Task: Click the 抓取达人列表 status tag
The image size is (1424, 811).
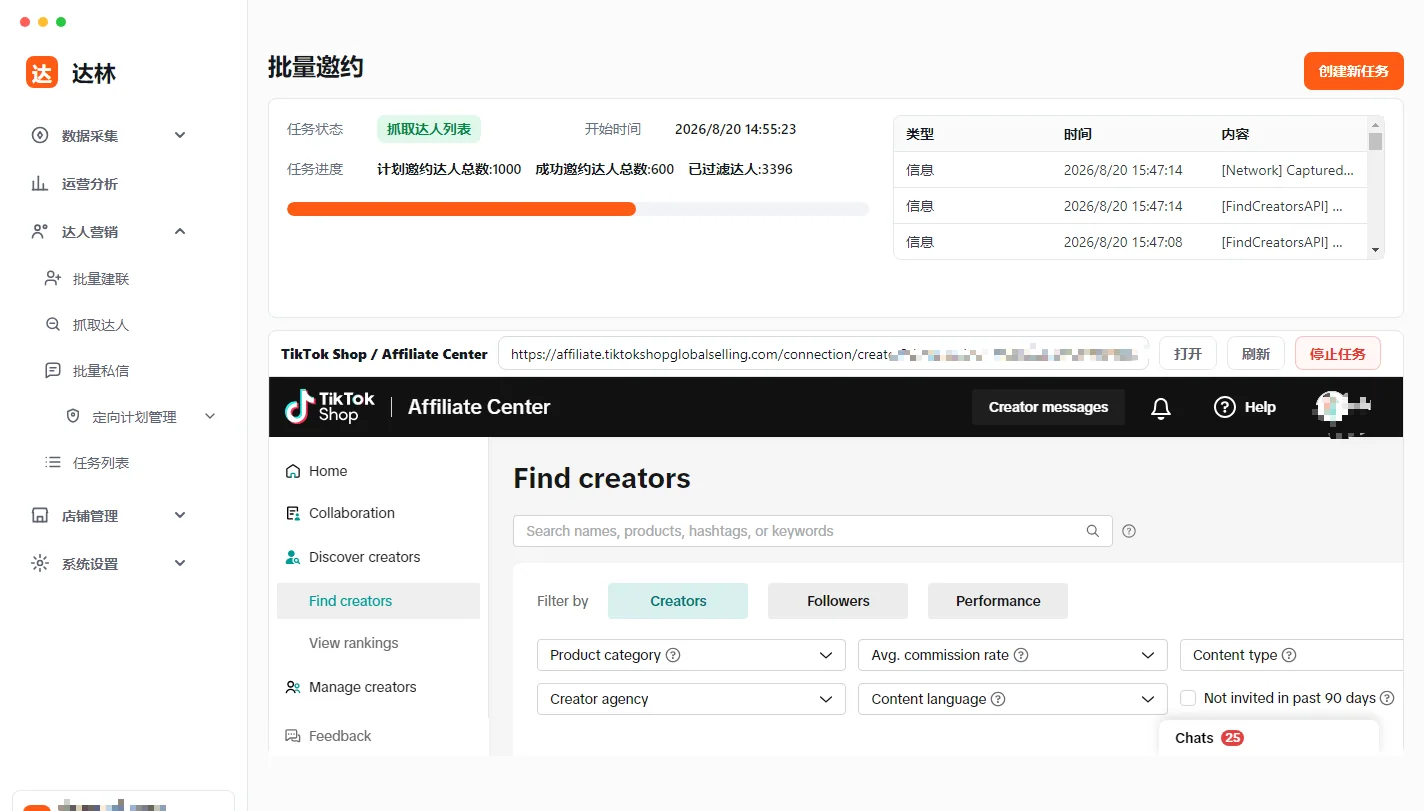Action: (x=429, y=129)
